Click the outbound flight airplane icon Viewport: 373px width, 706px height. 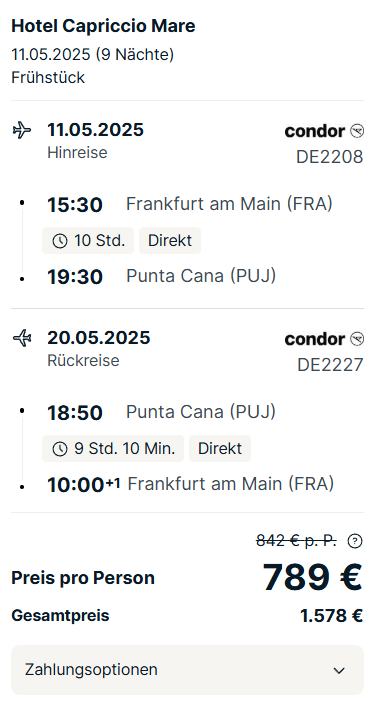click(22, 131)
